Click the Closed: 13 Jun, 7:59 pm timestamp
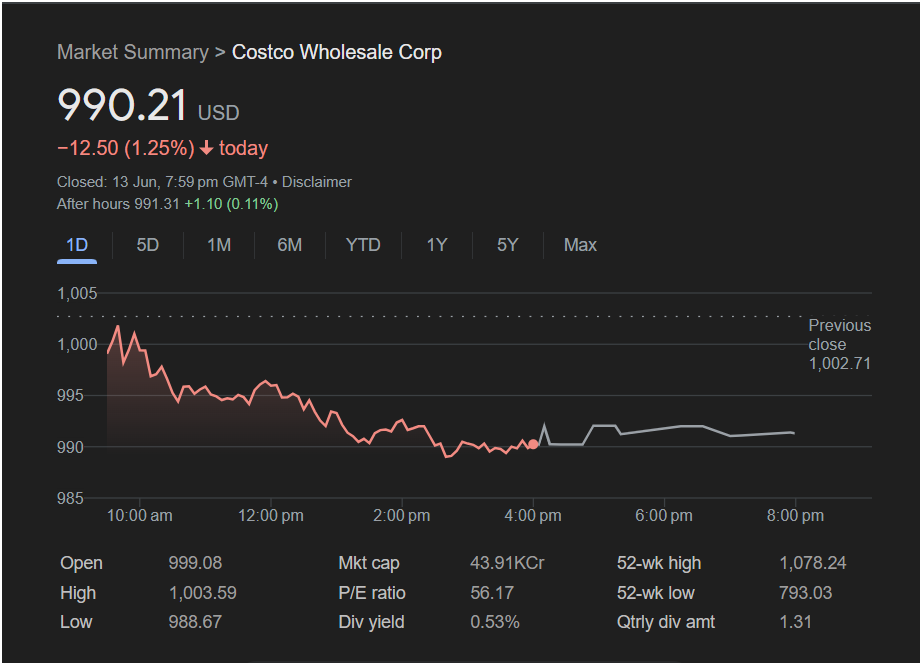This screenshot has height=665, width=922. [162, 182]
